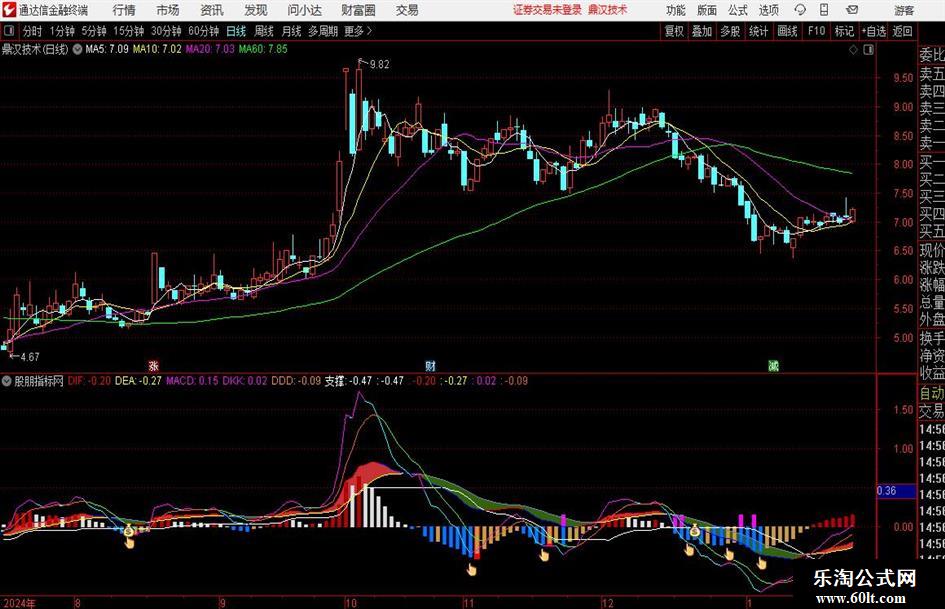The height and width of the screenshot is (609, 945).
Task: Switch to the 30分钟 period tab
Action: [x=166, y=31]
